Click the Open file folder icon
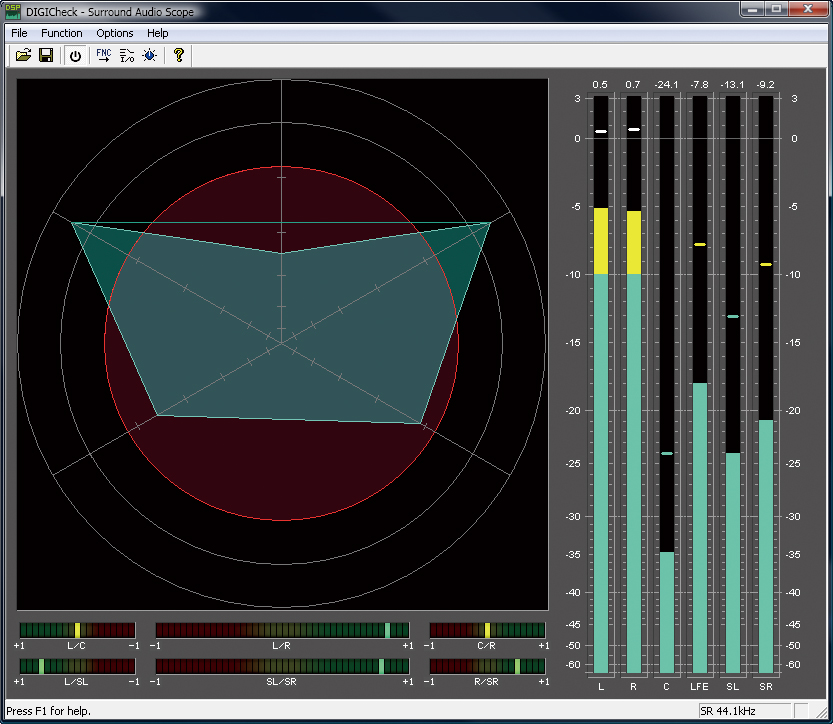833x724 pixels. coord(23,56)
